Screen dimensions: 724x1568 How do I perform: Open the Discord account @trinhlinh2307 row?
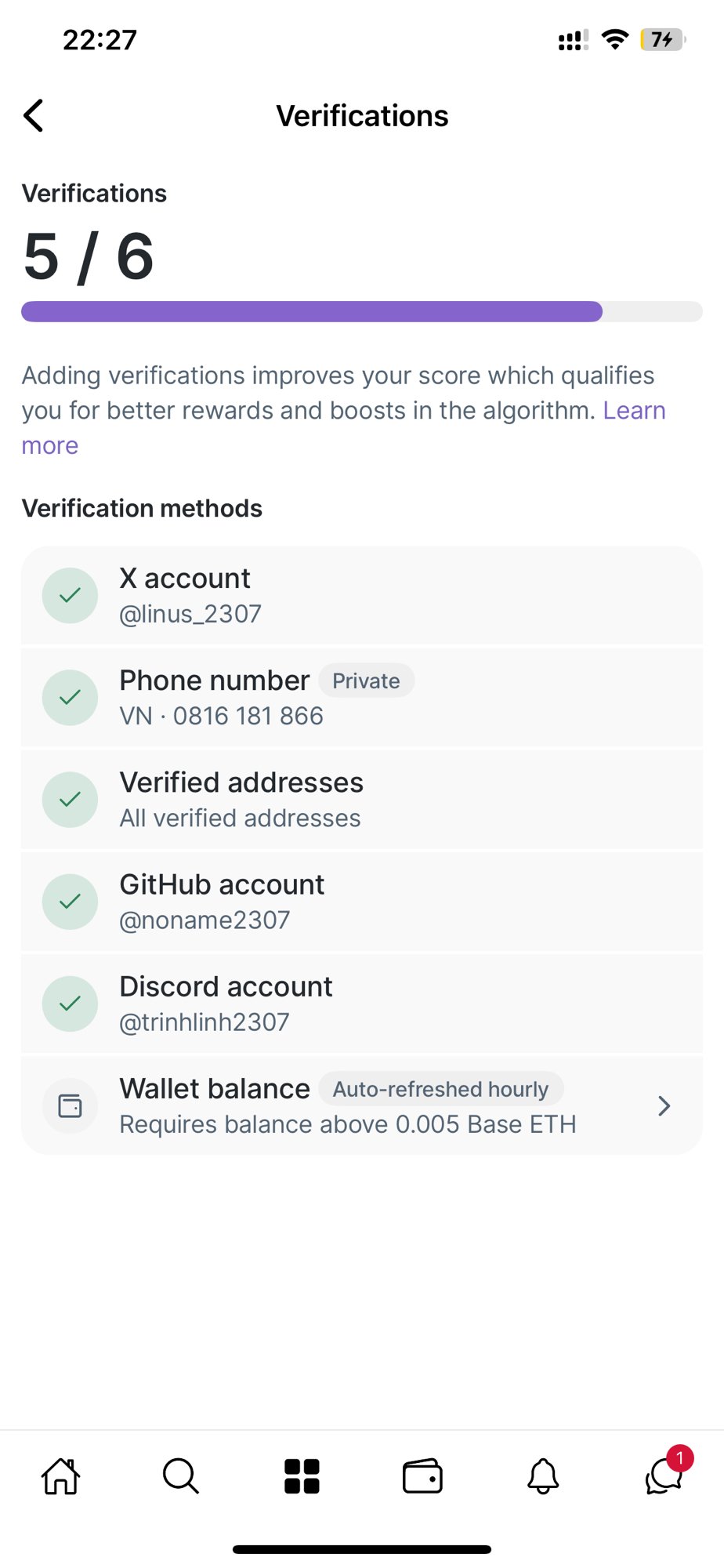(362, 1004)
